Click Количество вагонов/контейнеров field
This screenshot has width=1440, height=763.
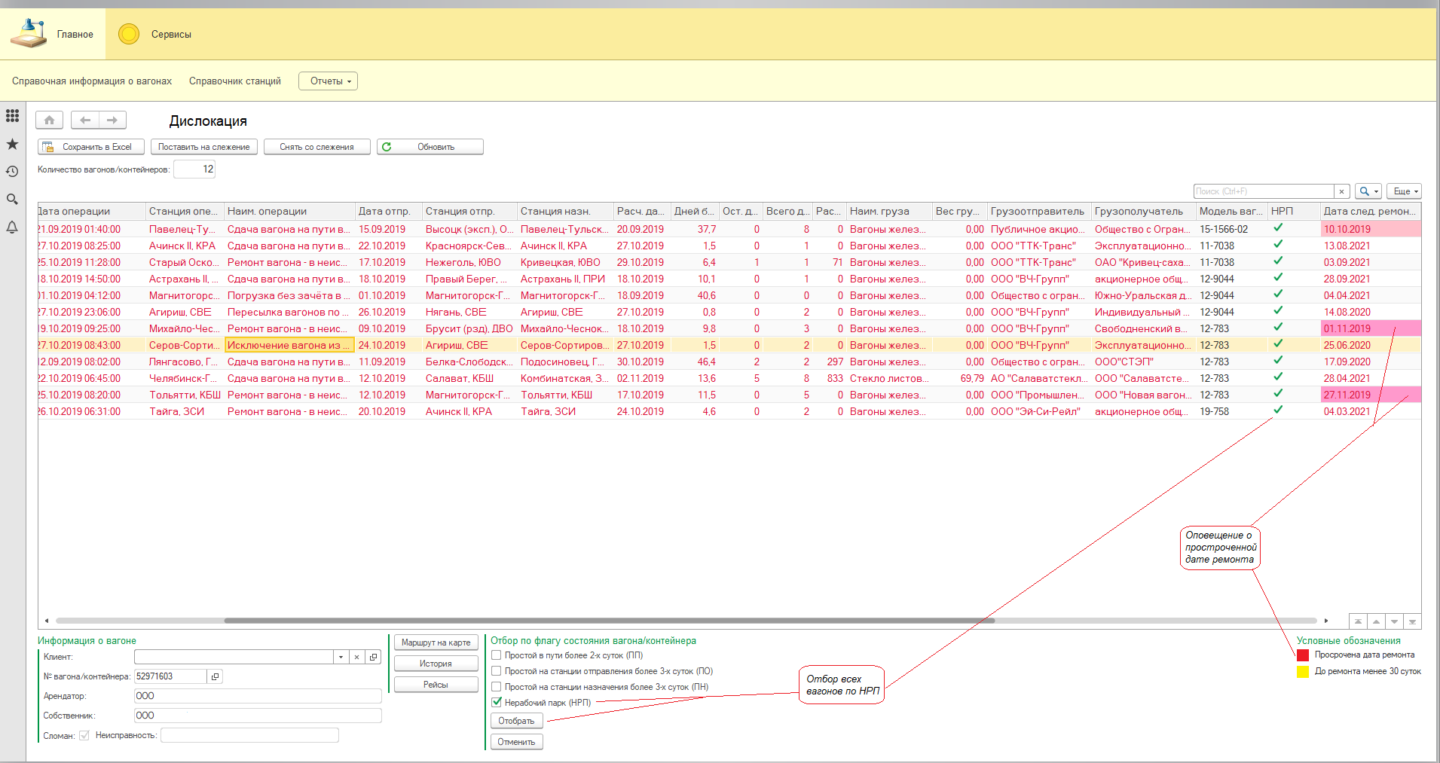(x=194, y=170)
